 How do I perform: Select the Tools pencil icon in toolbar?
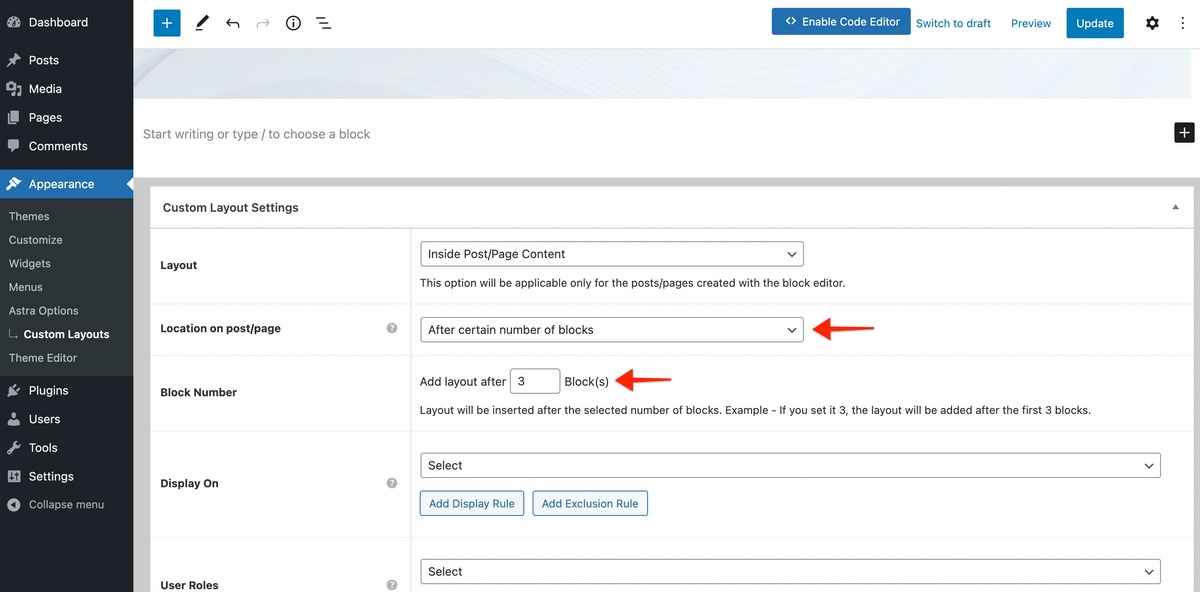pyautogui.click(x=201, y=23)
